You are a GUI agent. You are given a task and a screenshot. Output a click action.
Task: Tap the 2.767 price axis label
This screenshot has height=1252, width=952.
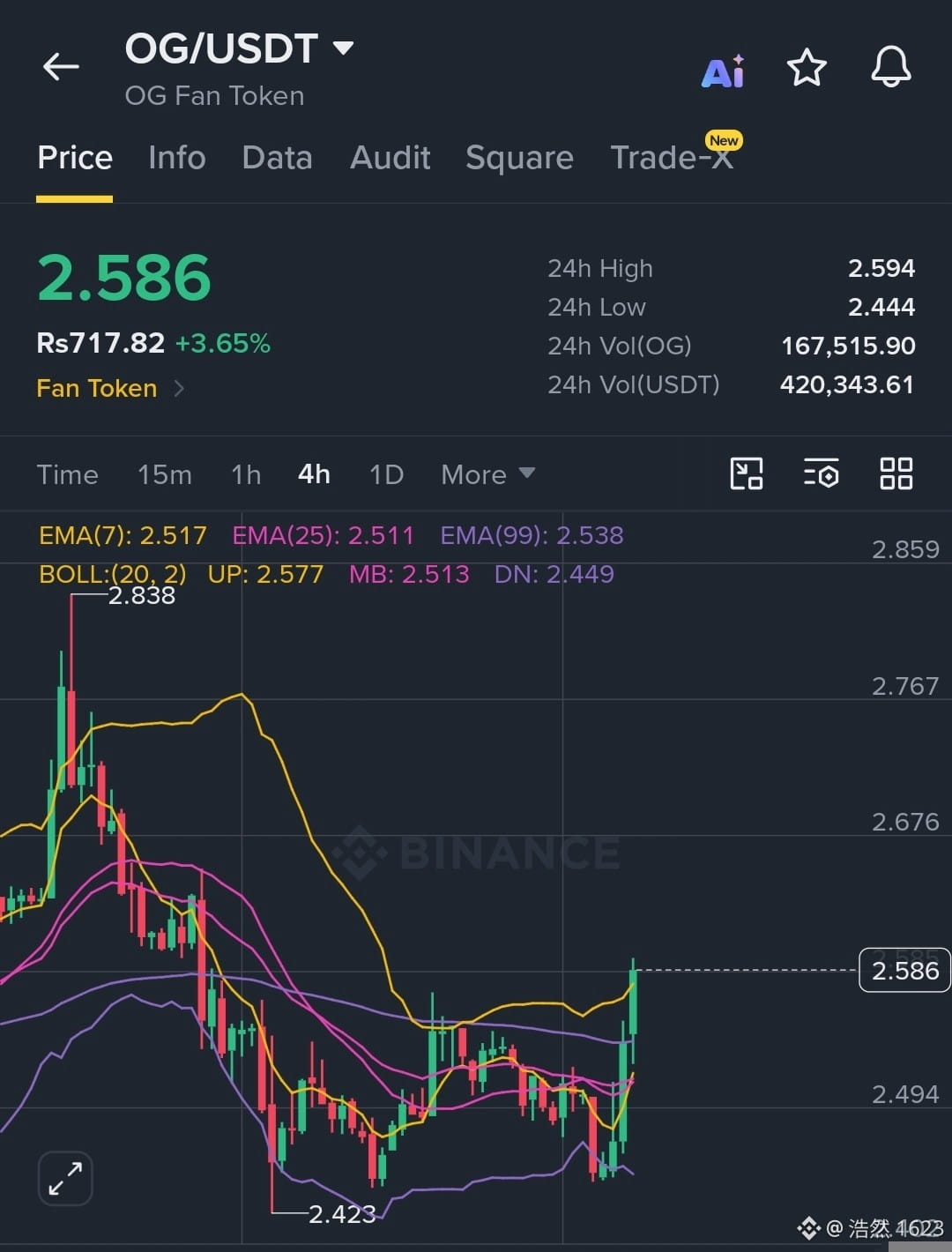905,686
